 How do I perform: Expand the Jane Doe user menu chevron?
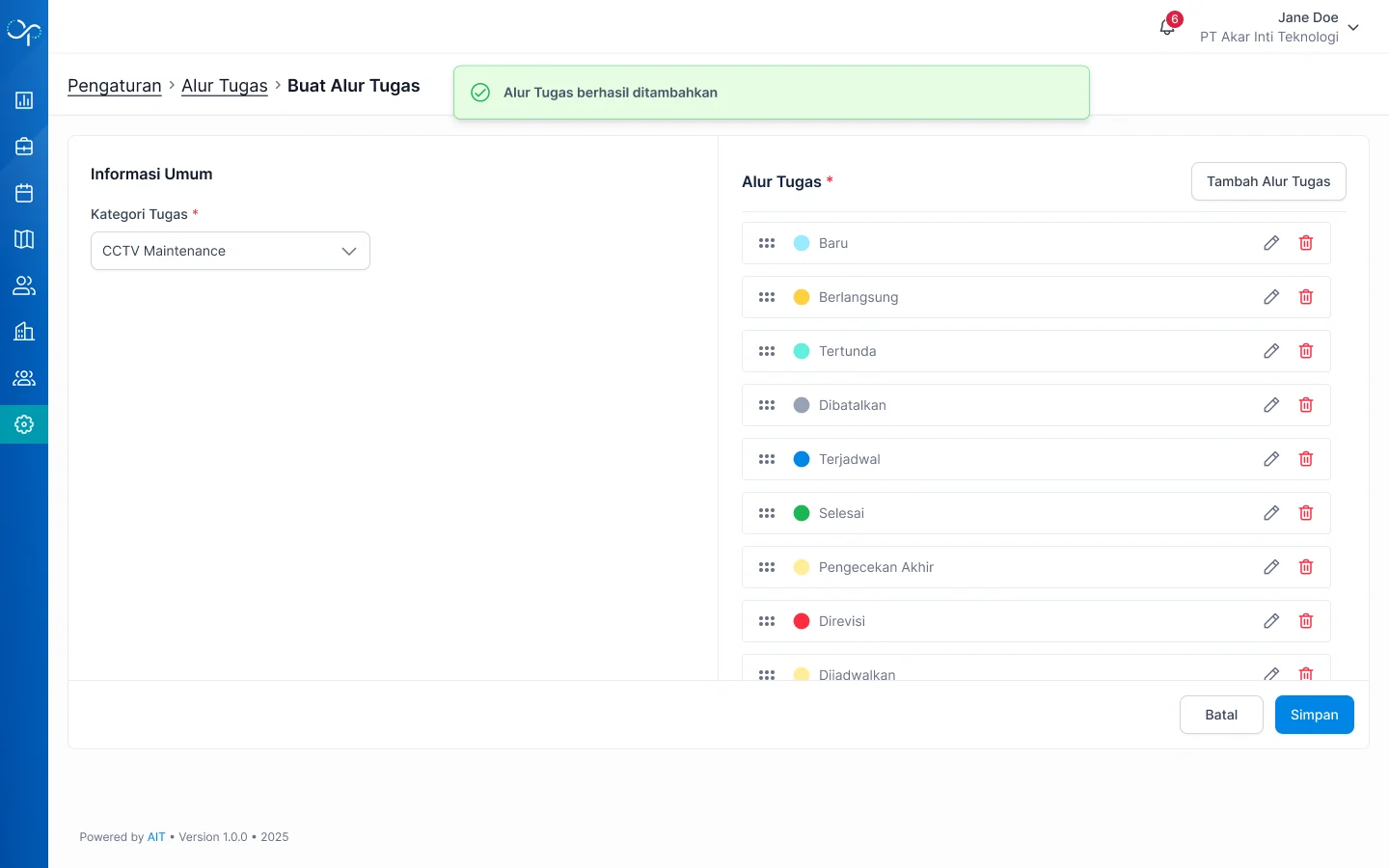pyautogui.click(x=1353, y=28)
